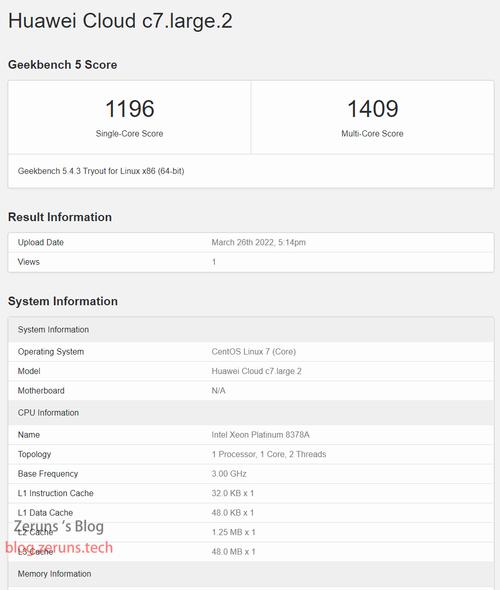Click the Model row label

[29, 371]
